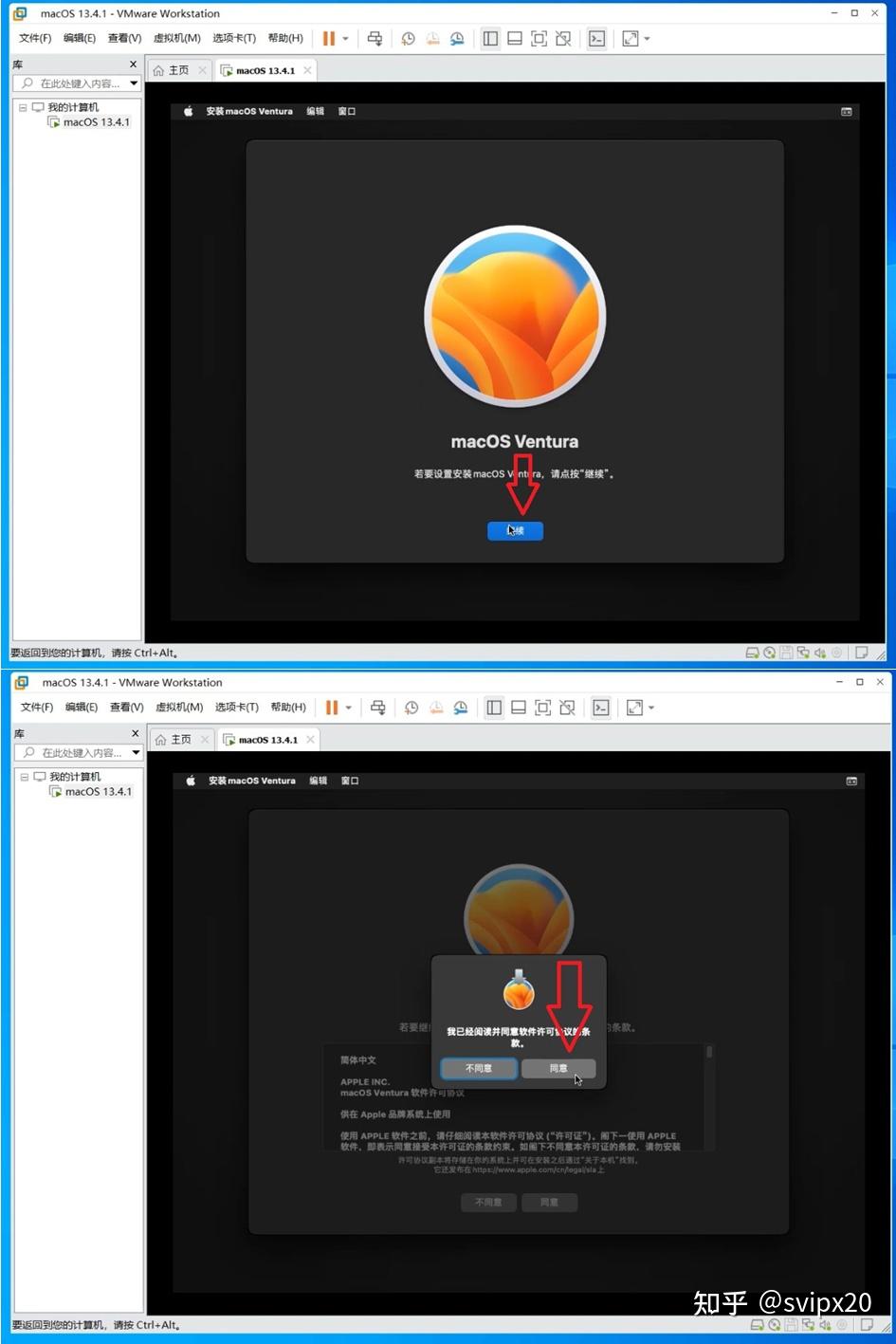Click send Ctrl+Alt+Del icon in bottom window toolbar

(377, 708)
